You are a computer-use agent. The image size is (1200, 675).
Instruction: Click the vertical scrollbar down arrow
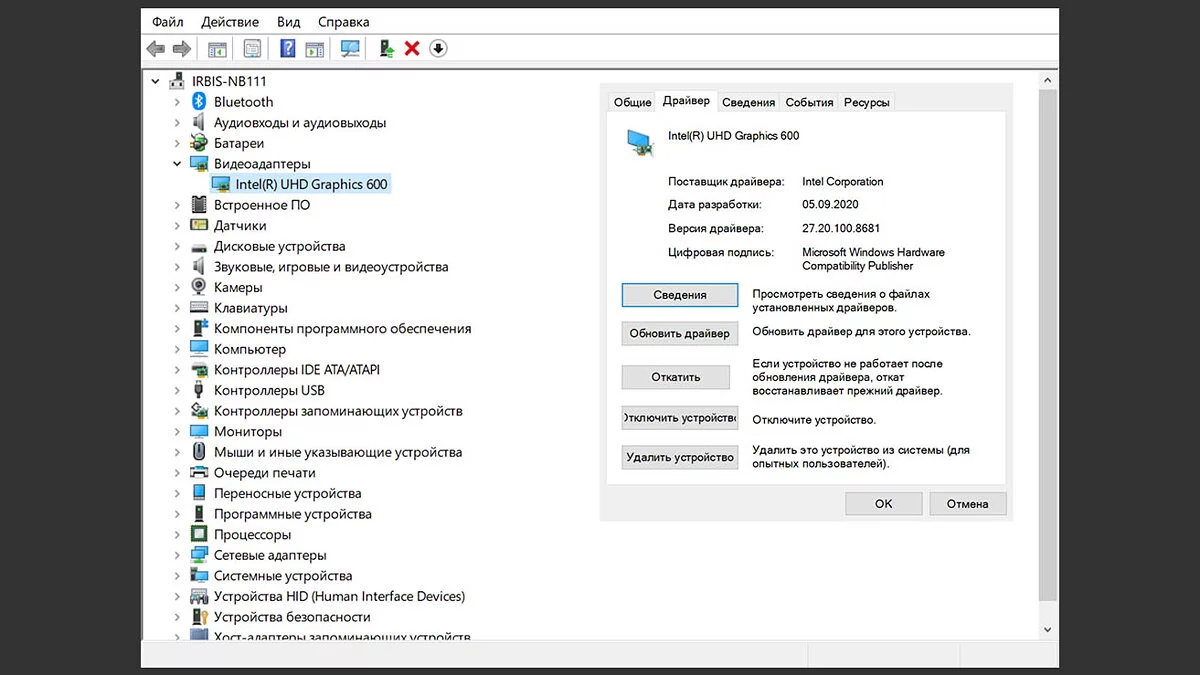click(1047, 630)
